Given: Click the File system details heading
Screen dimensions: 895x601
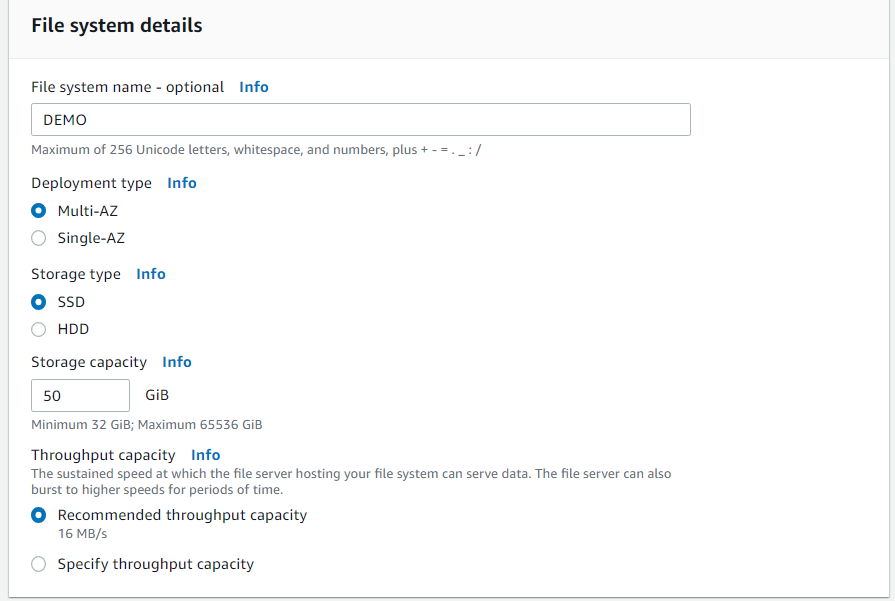Looking at the screenshot, I should point(117,26).
